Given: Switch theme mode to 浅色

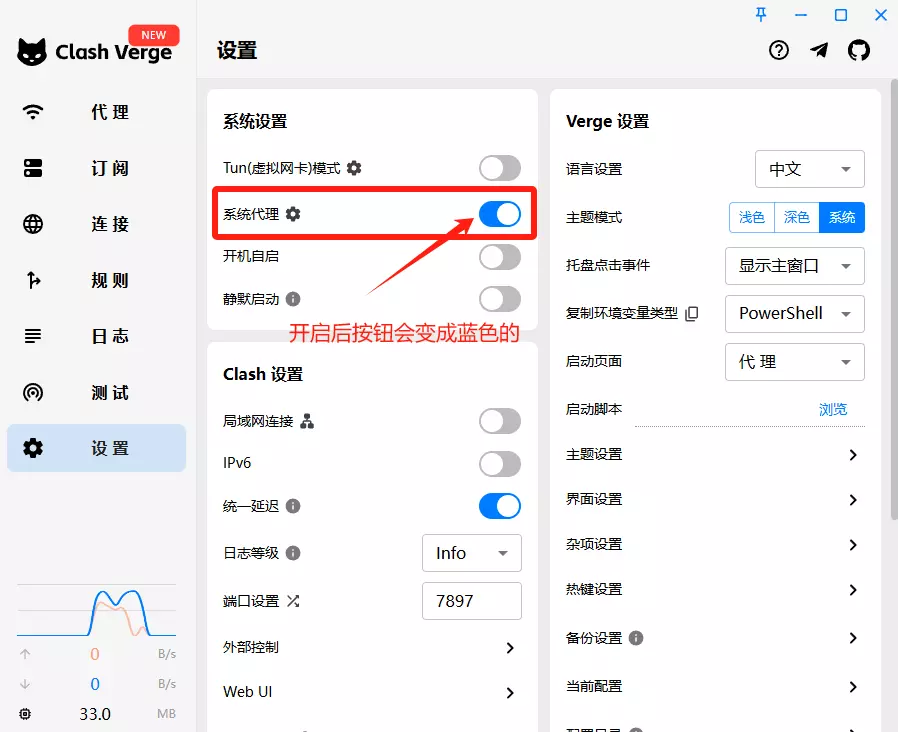Looking at the screenshot, I should (x=751, y=217).
